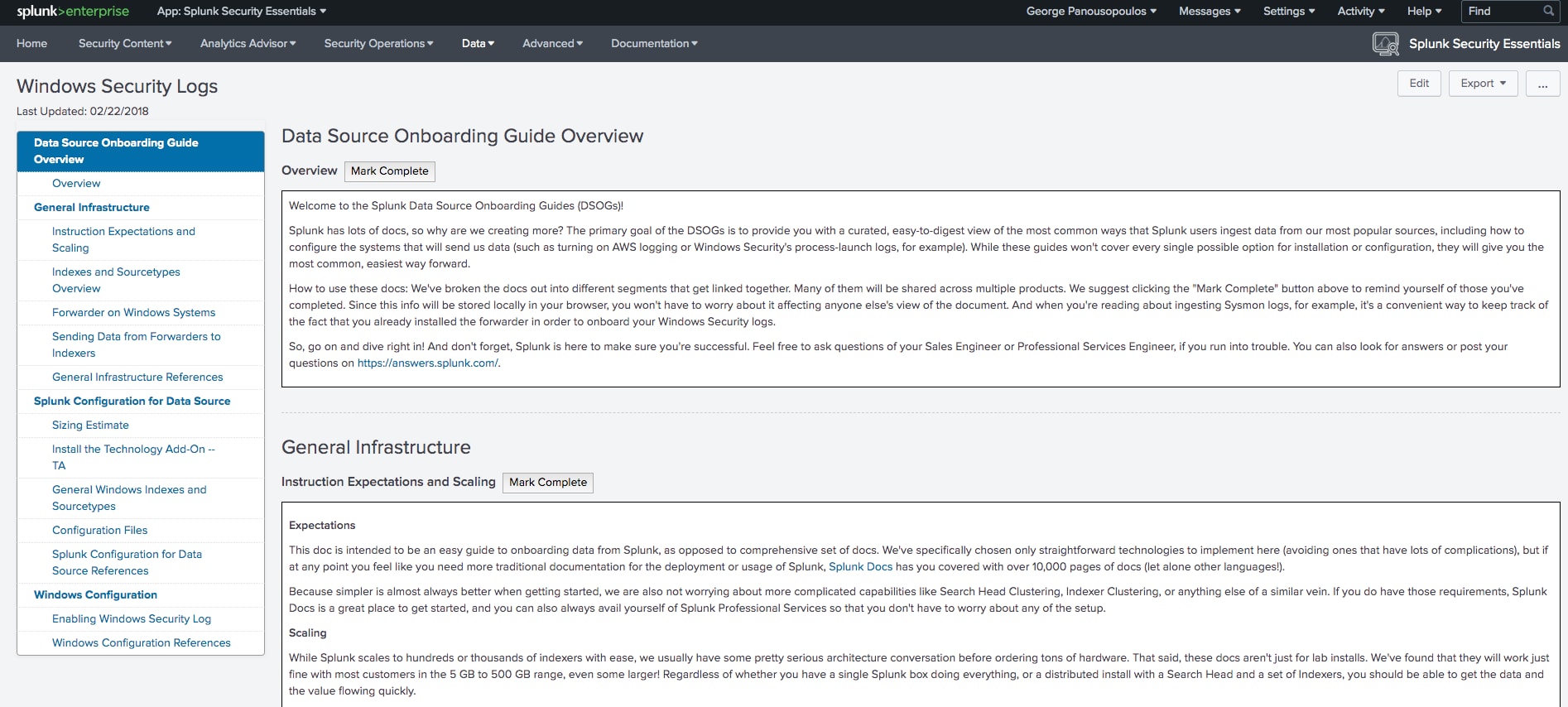Open the Activity dropdown

[1361, 12]
